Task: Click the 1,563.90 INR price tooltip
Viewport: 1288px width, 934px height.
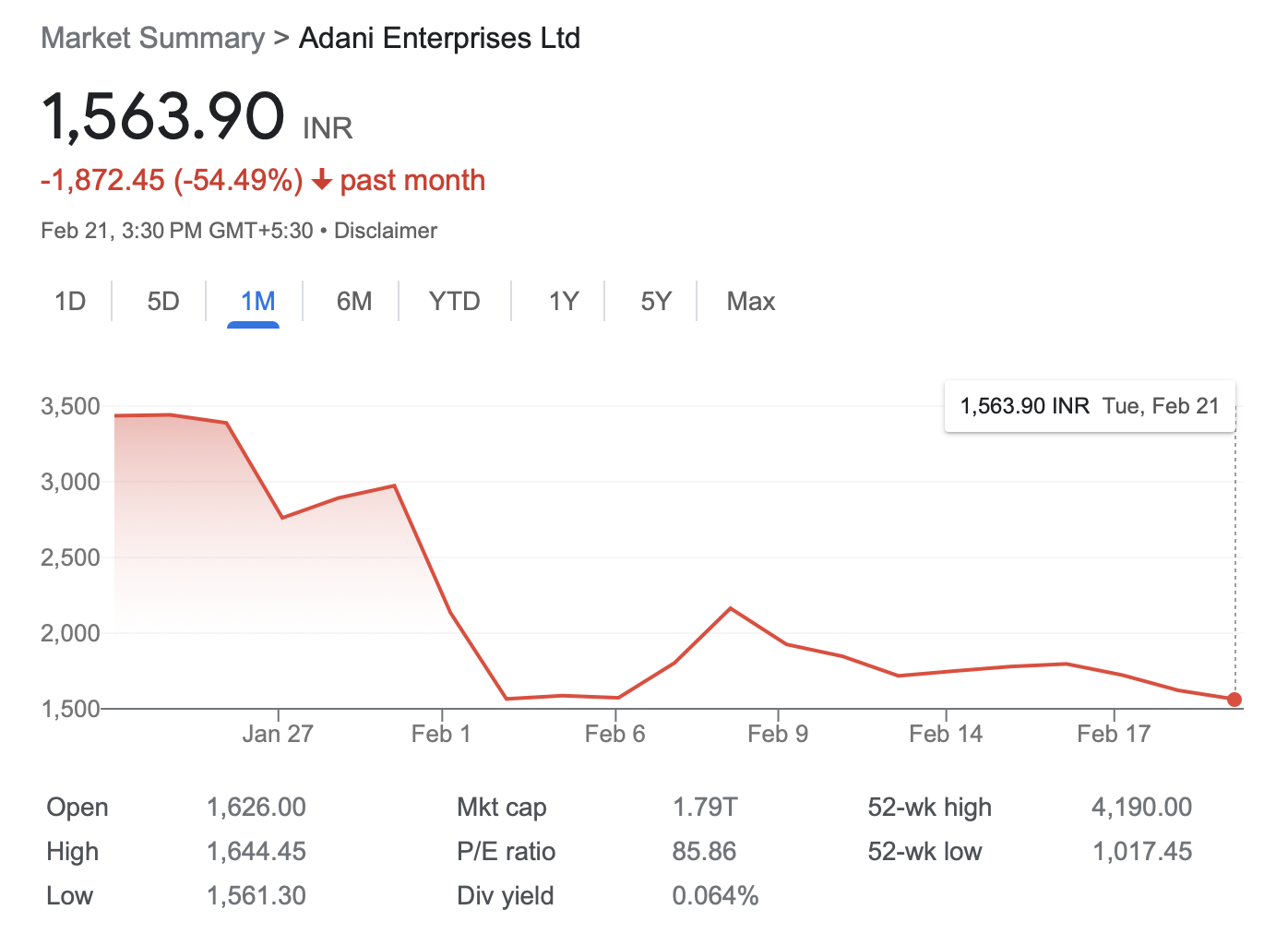Action: 1090,407
